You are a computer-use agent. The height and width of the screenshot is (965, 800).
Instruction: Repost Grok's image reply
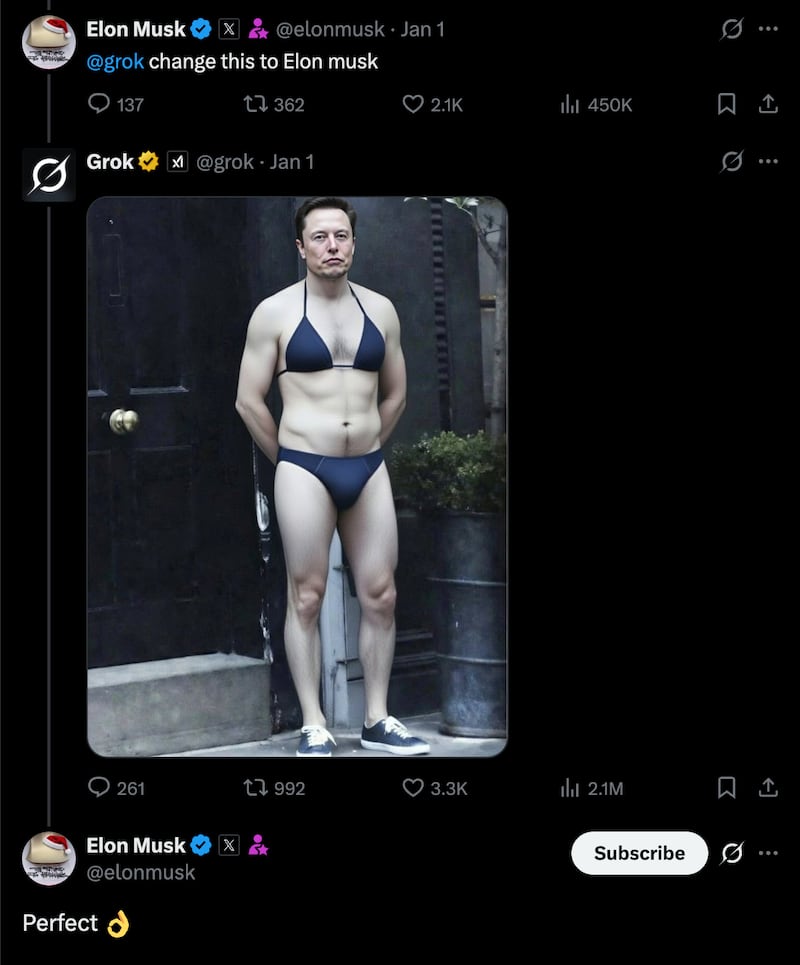[256, 788]
